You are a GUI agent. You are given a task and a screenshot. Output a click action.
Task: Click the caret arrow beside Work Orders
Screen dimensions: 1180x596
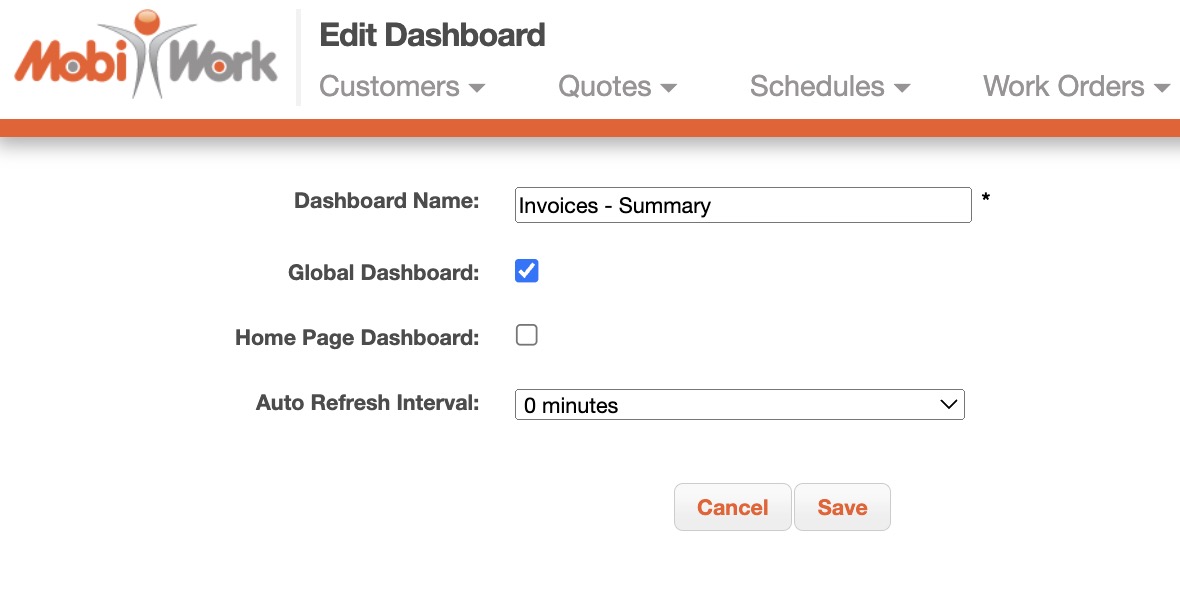coord(1161,88)
